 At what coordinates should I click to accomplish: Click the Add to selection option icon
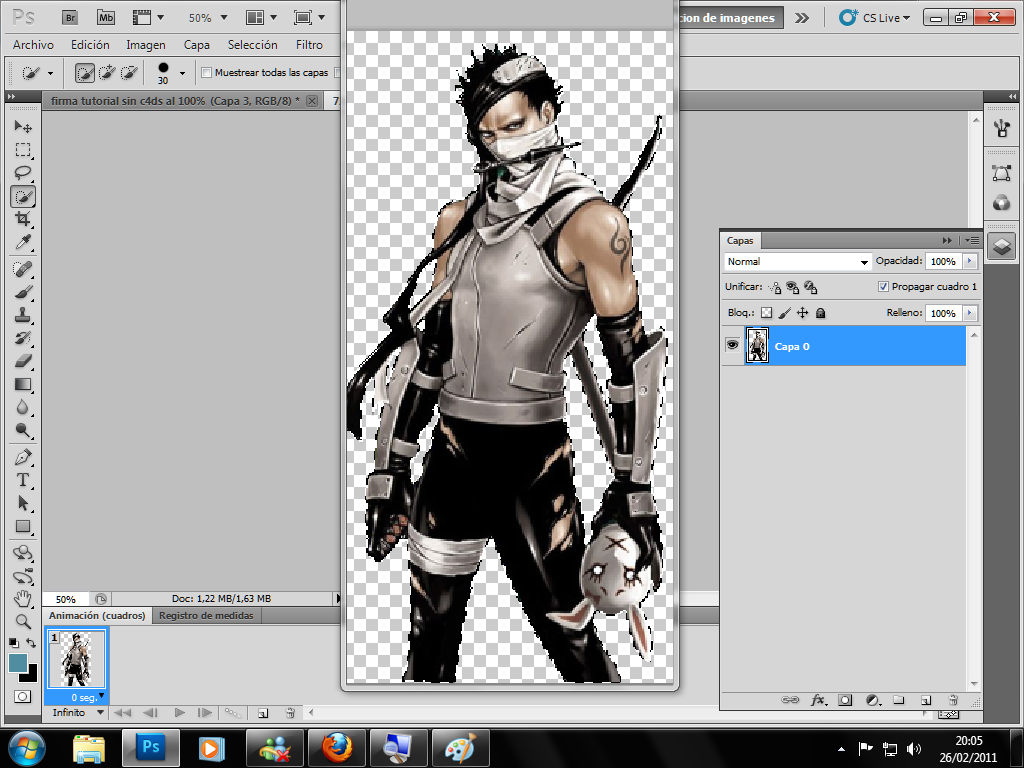coord(106,72)
